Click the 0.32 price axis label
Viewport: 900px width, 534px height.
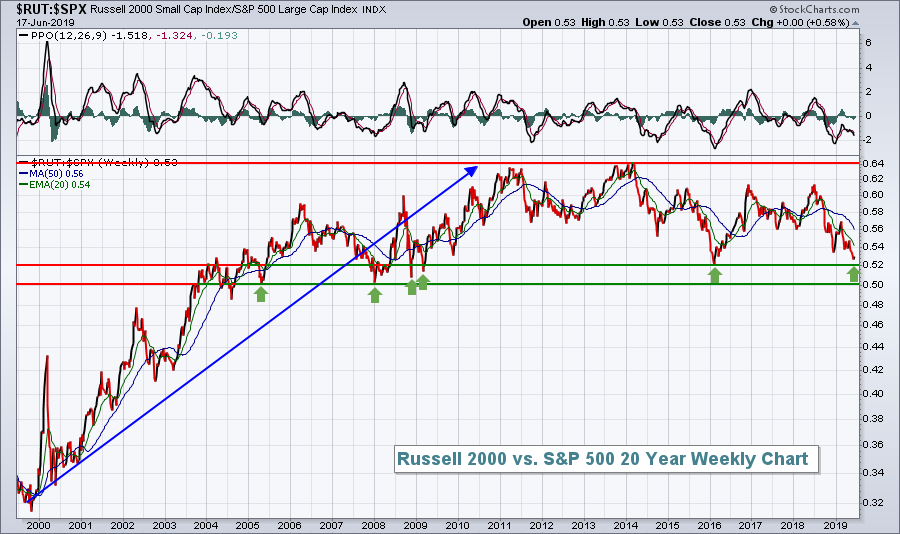874,502
